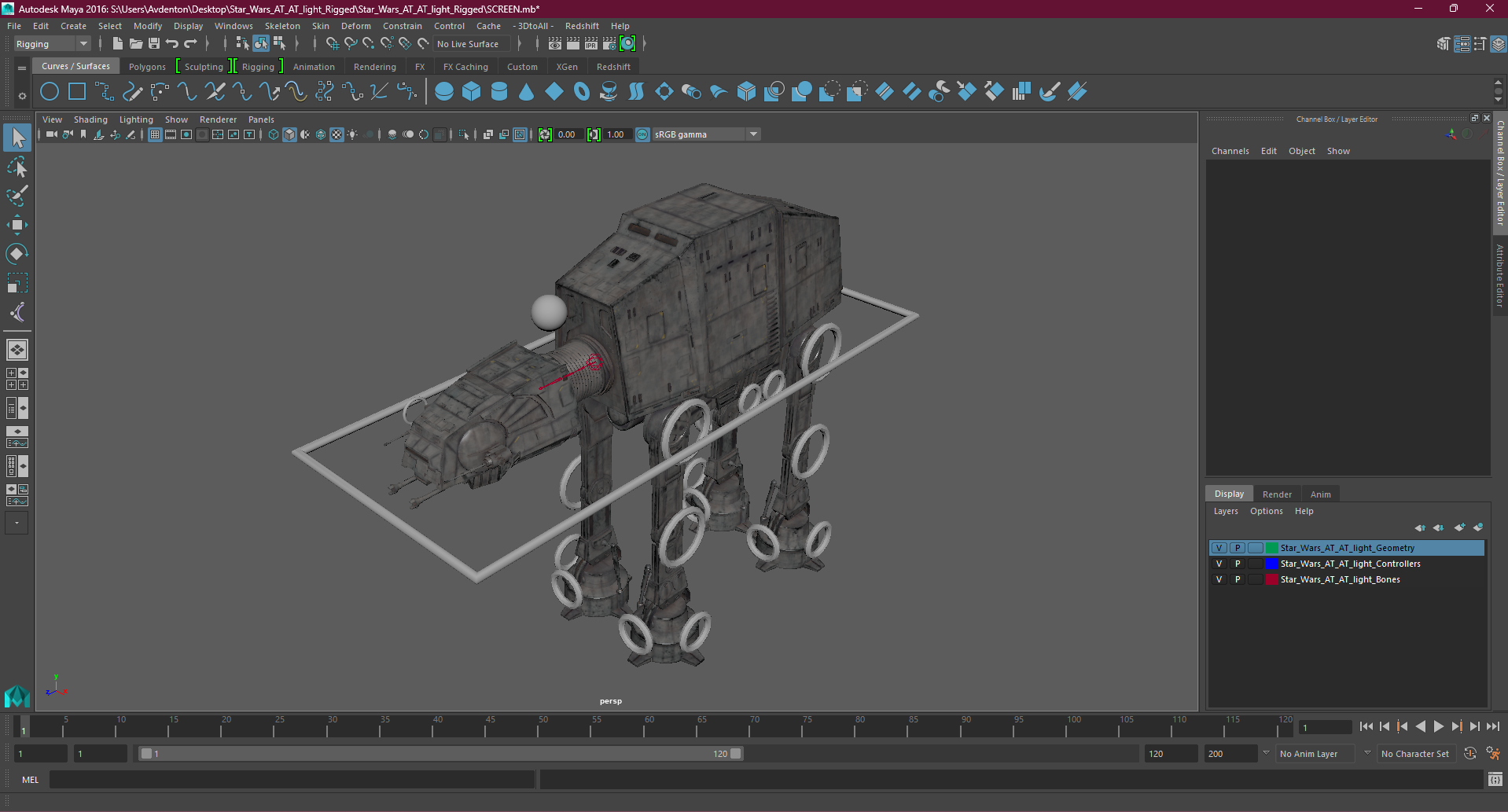This screenshot has width=1508, height=812.
Task: Open the Redshift menu in menu bar
Action: (x=582, y=26)
